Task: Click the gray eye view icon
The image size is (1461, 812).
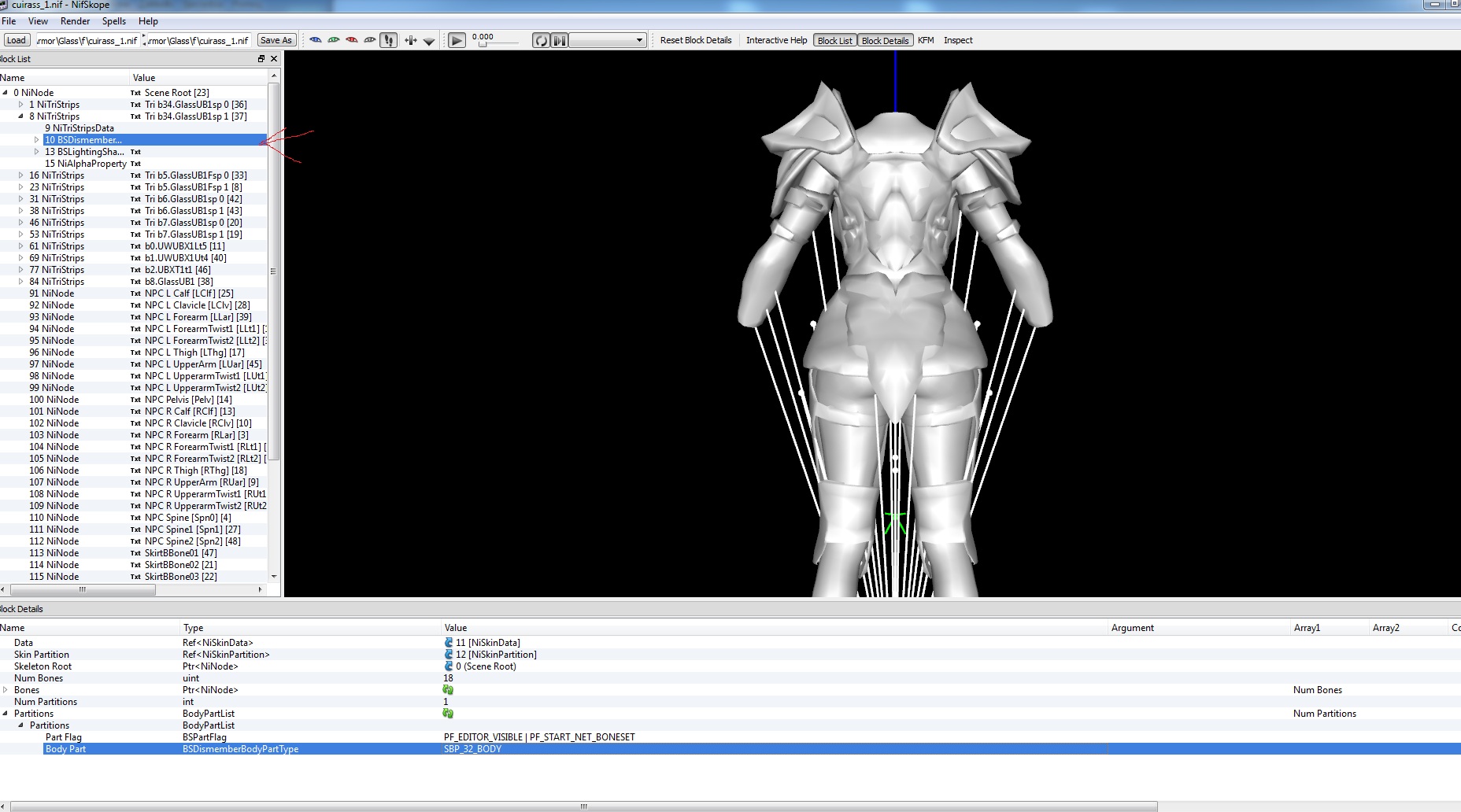Action: click(x=370, y=40)
